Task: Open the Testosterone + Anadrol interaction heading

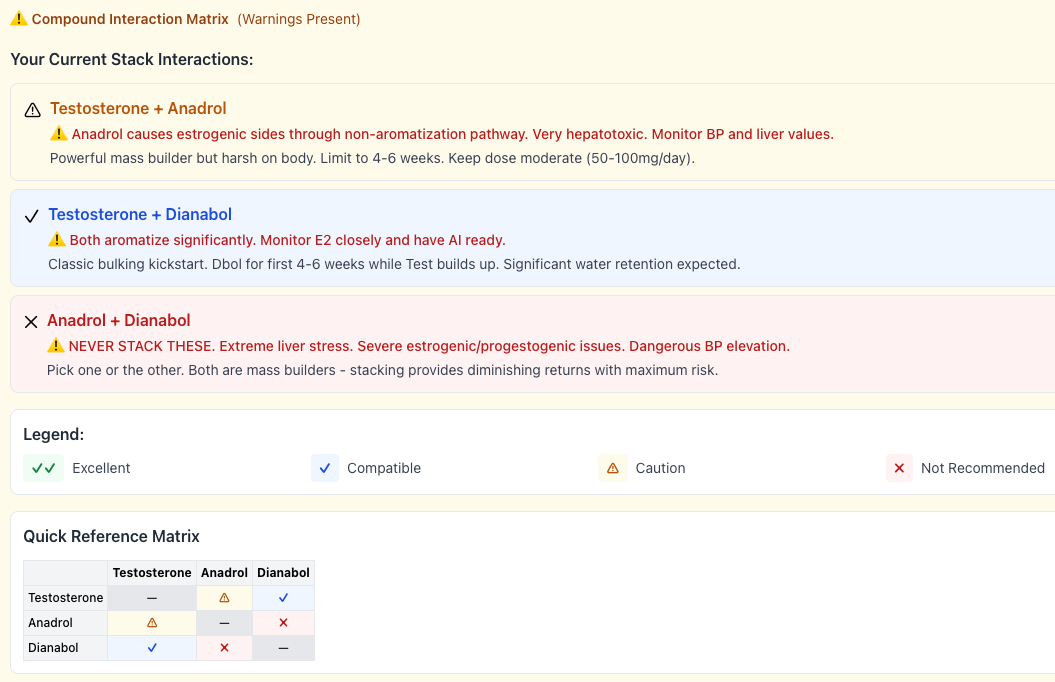Action: tap(139, 108)
